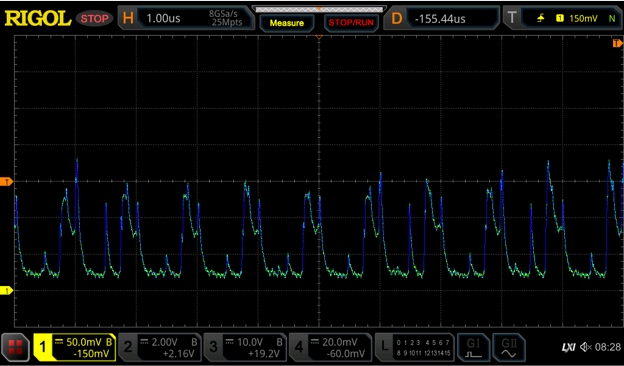This screenshot has width=624, height=366.
Task: Open the Measure menu
Action: pyautogui.click(x=287, y=23)
